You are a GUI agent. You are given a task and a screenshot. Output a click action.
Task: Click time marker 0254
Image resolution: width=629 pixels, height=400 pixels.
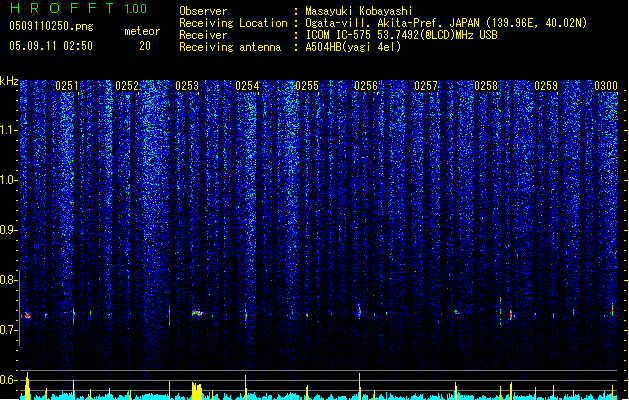pos(247,86)
